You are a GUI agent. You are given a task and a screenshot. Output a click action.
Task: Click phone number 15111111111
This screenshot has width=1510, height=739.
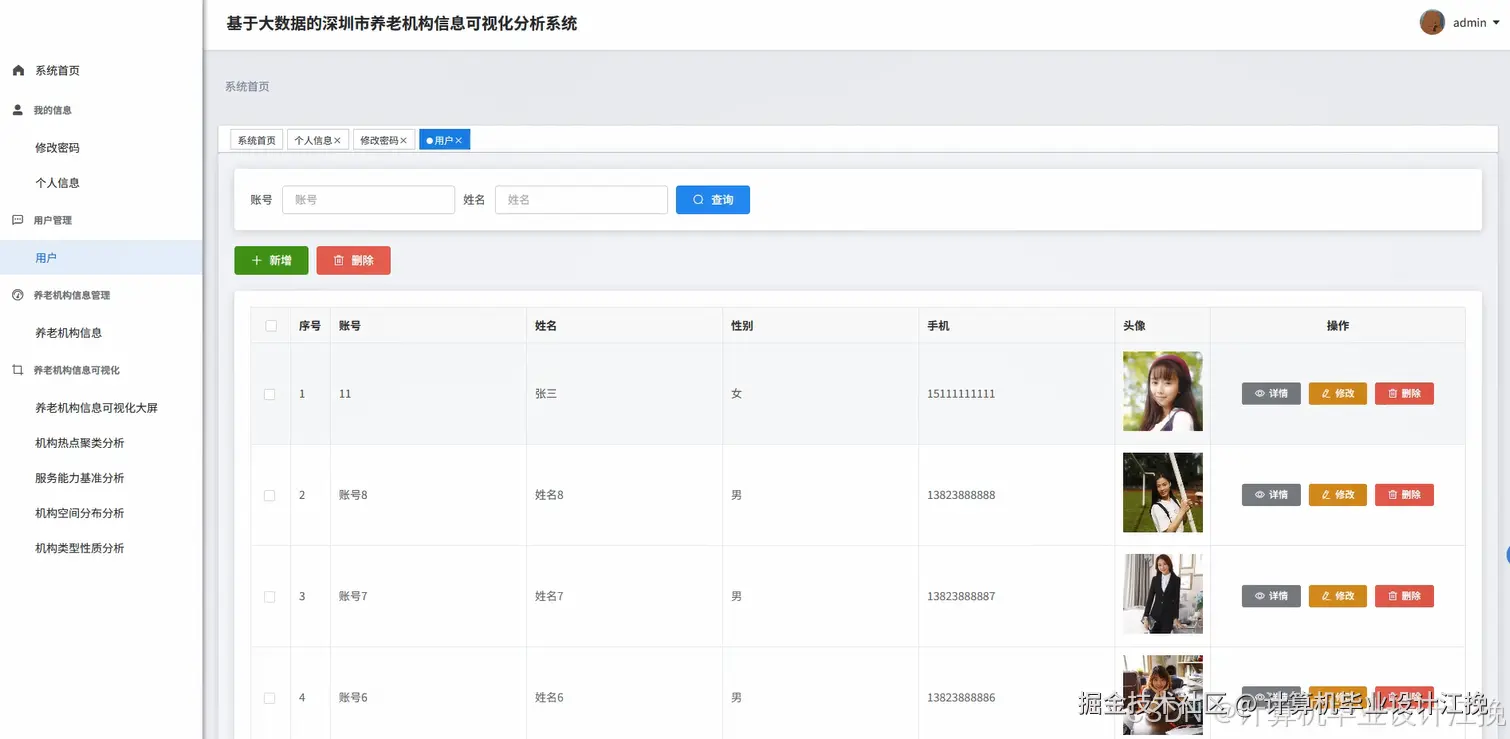961,394
